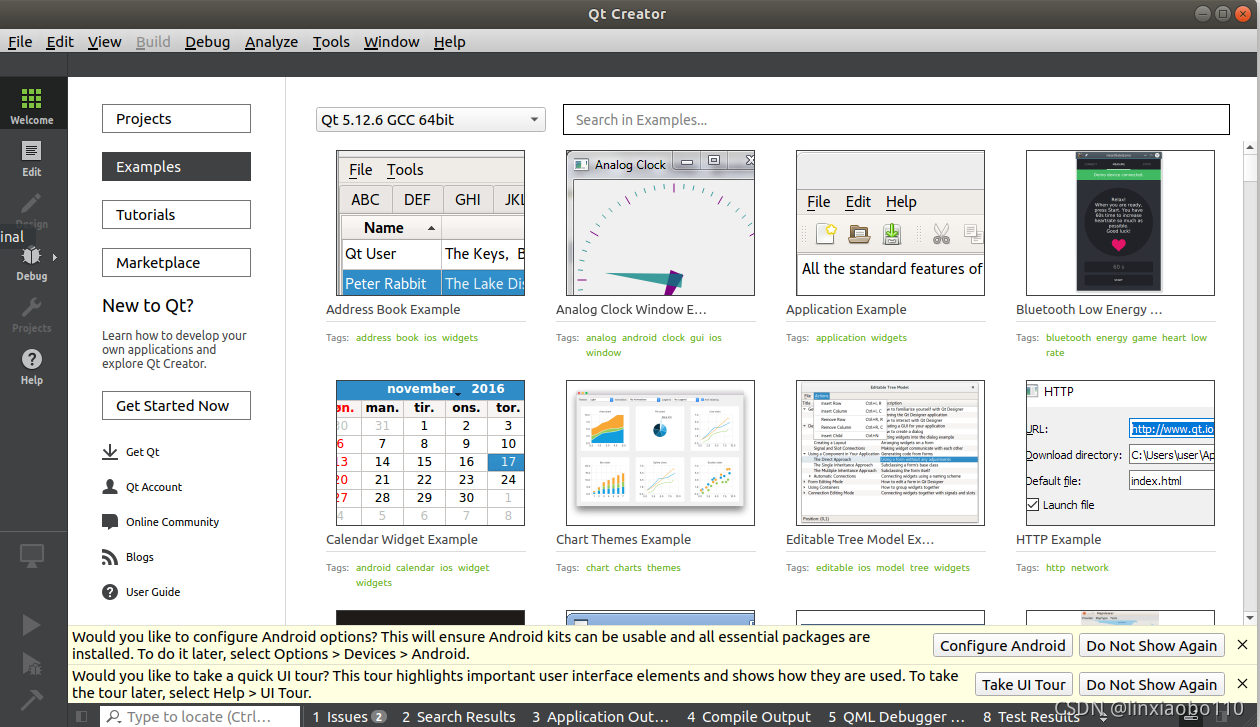Click the Take UI Tour button
1260x727 pixels.
[x=1024, y=685]
